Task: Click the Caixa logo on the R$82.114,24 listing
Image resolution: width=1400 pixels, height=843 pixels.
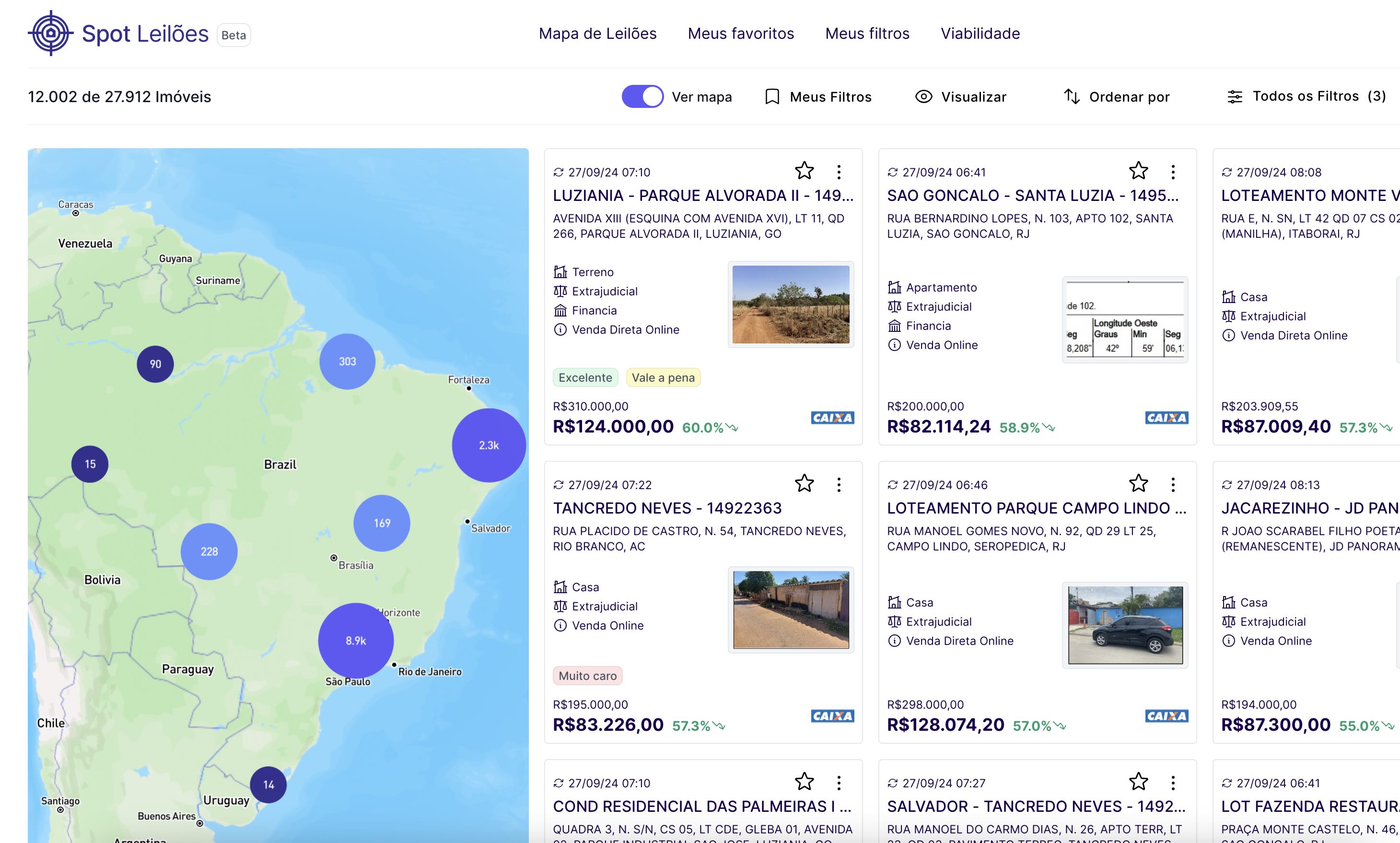Action: pos(1167,418)
